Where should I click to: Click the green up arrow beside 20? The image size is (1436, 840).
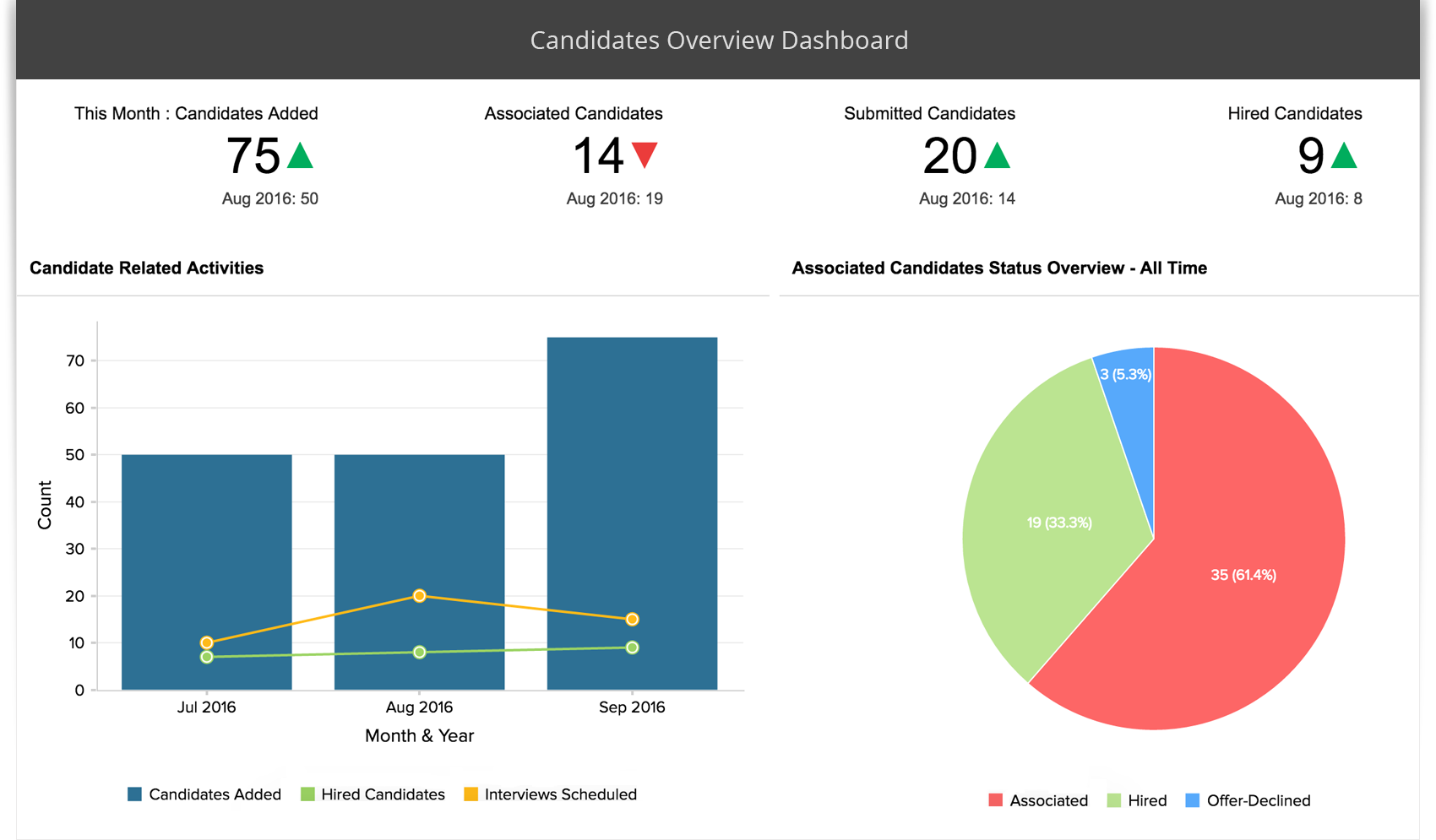pos(998,155)
